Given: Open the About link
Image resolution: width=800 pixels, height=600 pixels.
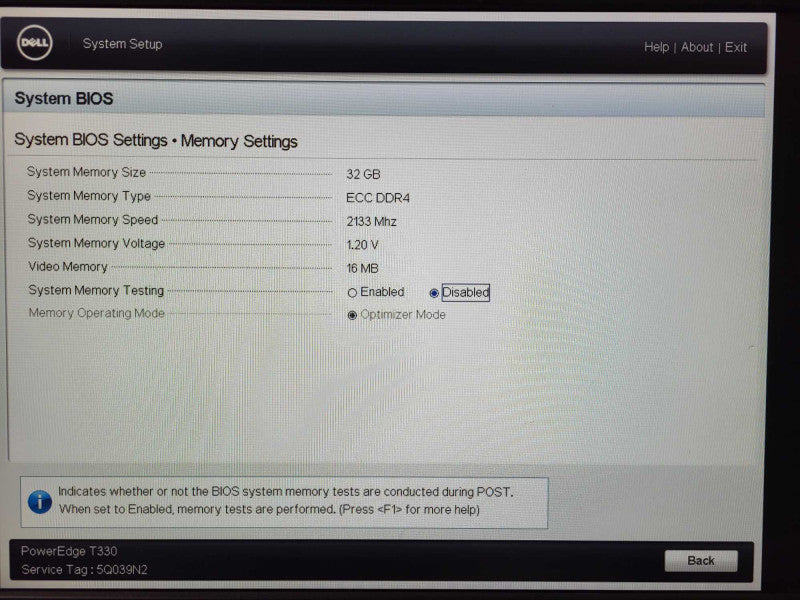Looking at the screenshot, I should coord(697,47).
